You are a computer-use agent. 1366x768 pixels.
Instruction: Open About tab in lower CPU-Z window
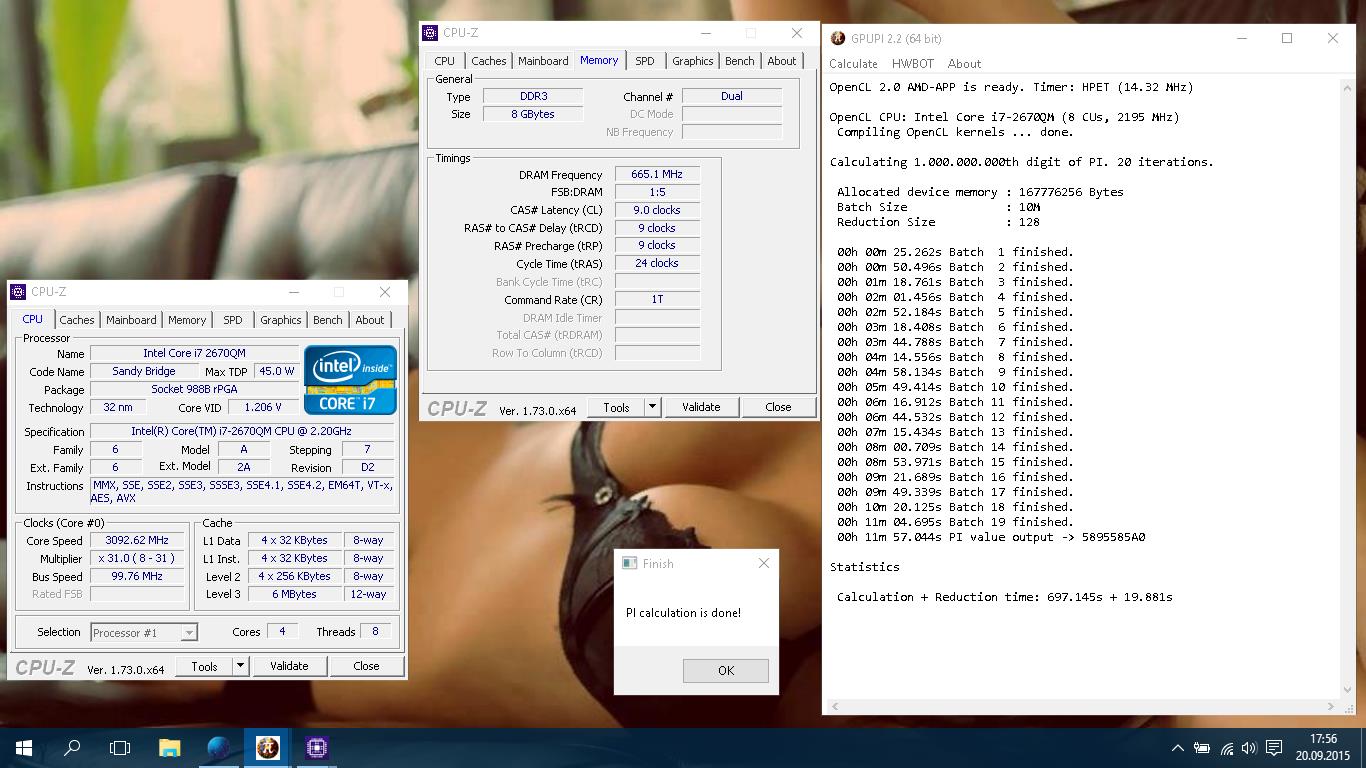coord(370,320)
